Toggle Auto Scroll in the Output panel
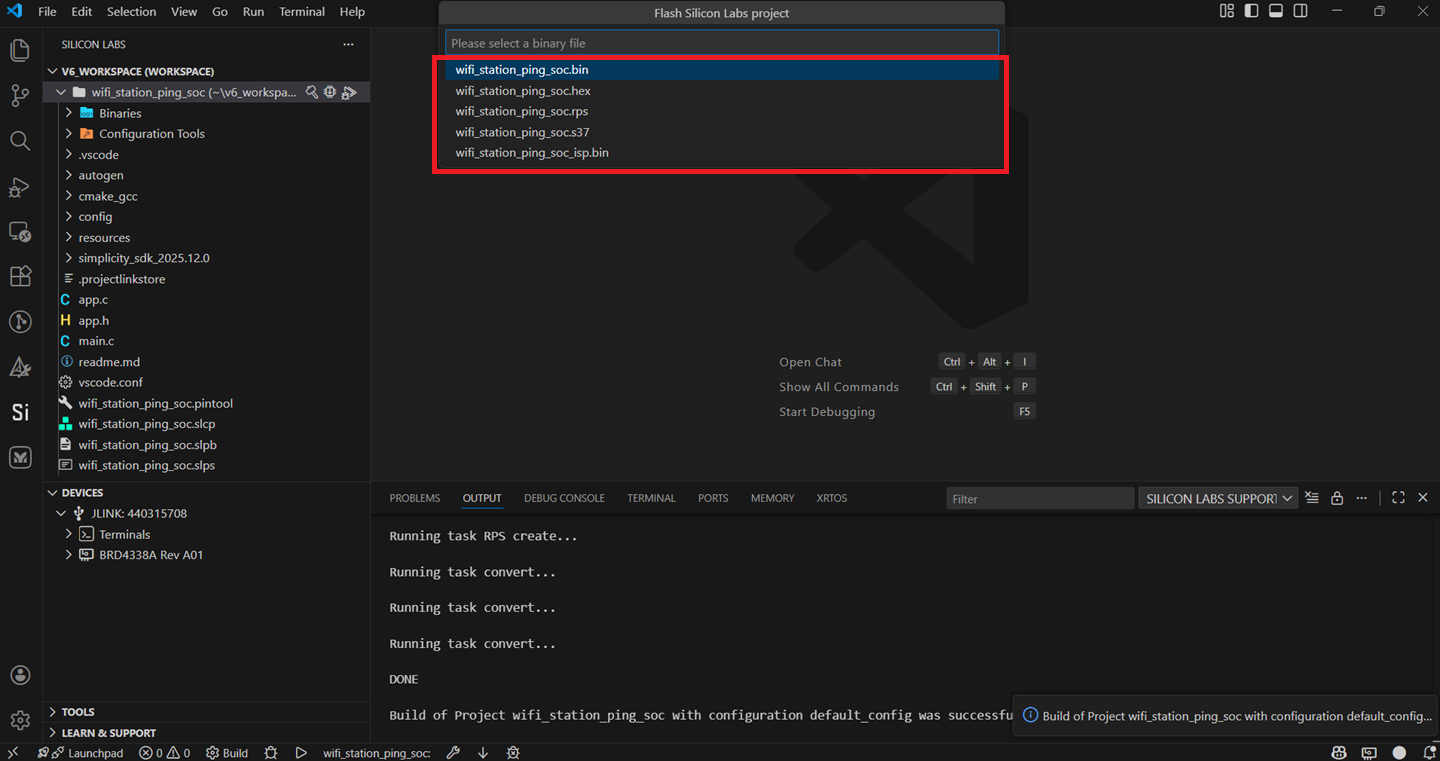The width and height of the screenshot is (1440, 761). (x=1312, y=497)
